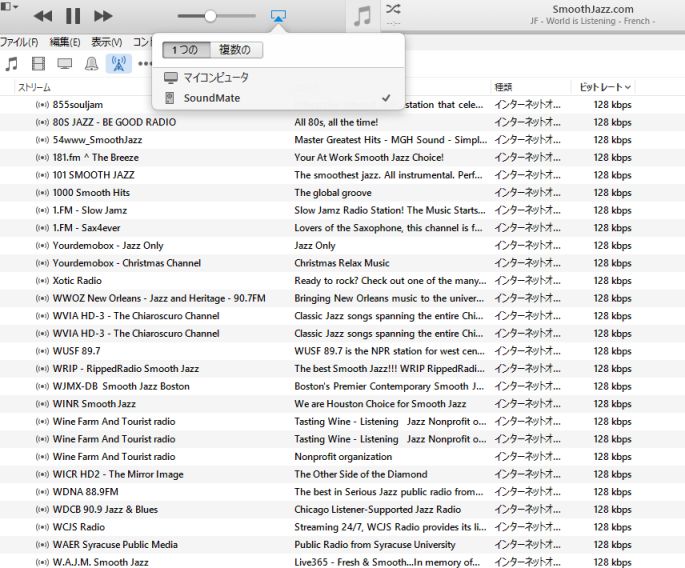The image size is (685, 568).
Task: Open the TV shows monitor icon
Action: pos(64,63)
